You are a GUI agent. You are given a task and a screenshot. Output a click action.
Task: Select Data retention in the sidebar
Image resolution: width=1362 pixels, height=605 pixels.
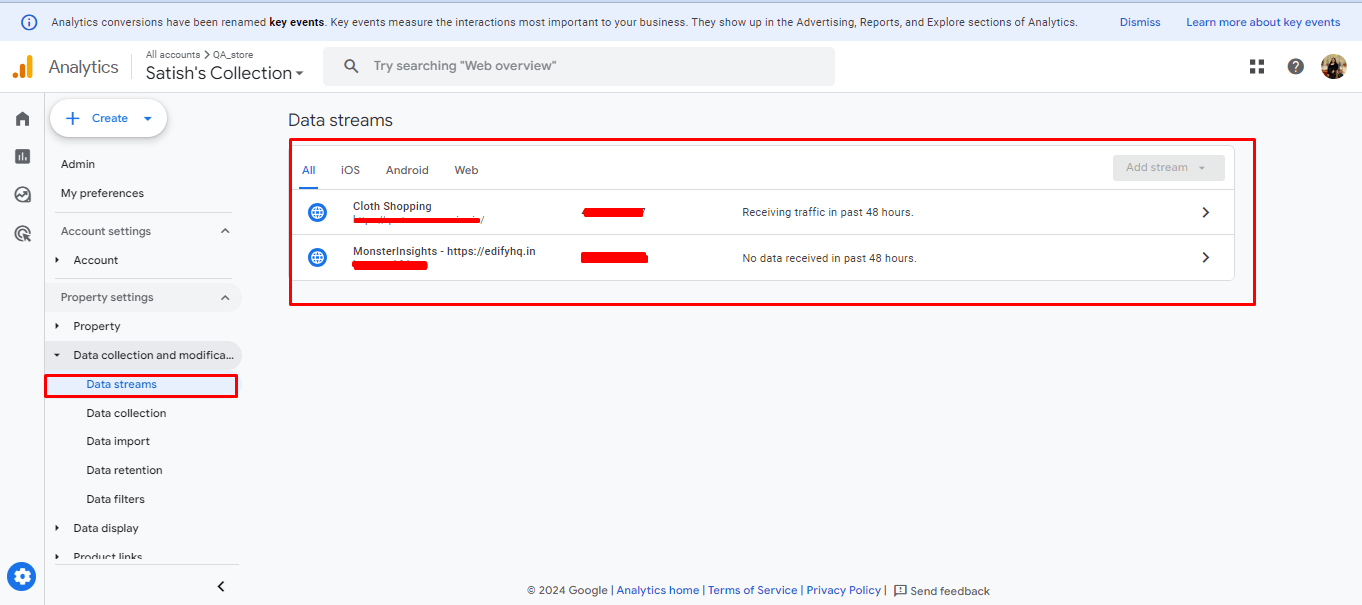pyautogui.click(x=124, y=470)
